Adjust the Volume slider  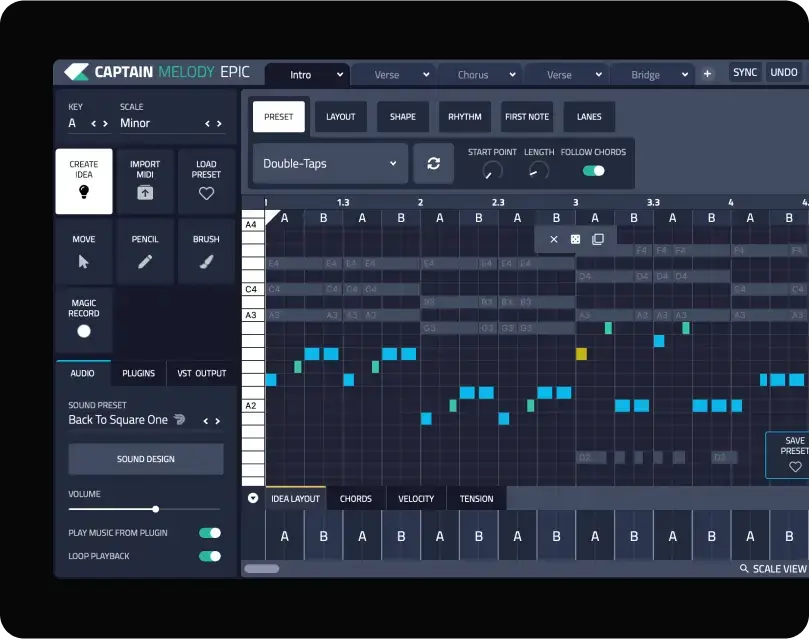click(x=155, y=509)
